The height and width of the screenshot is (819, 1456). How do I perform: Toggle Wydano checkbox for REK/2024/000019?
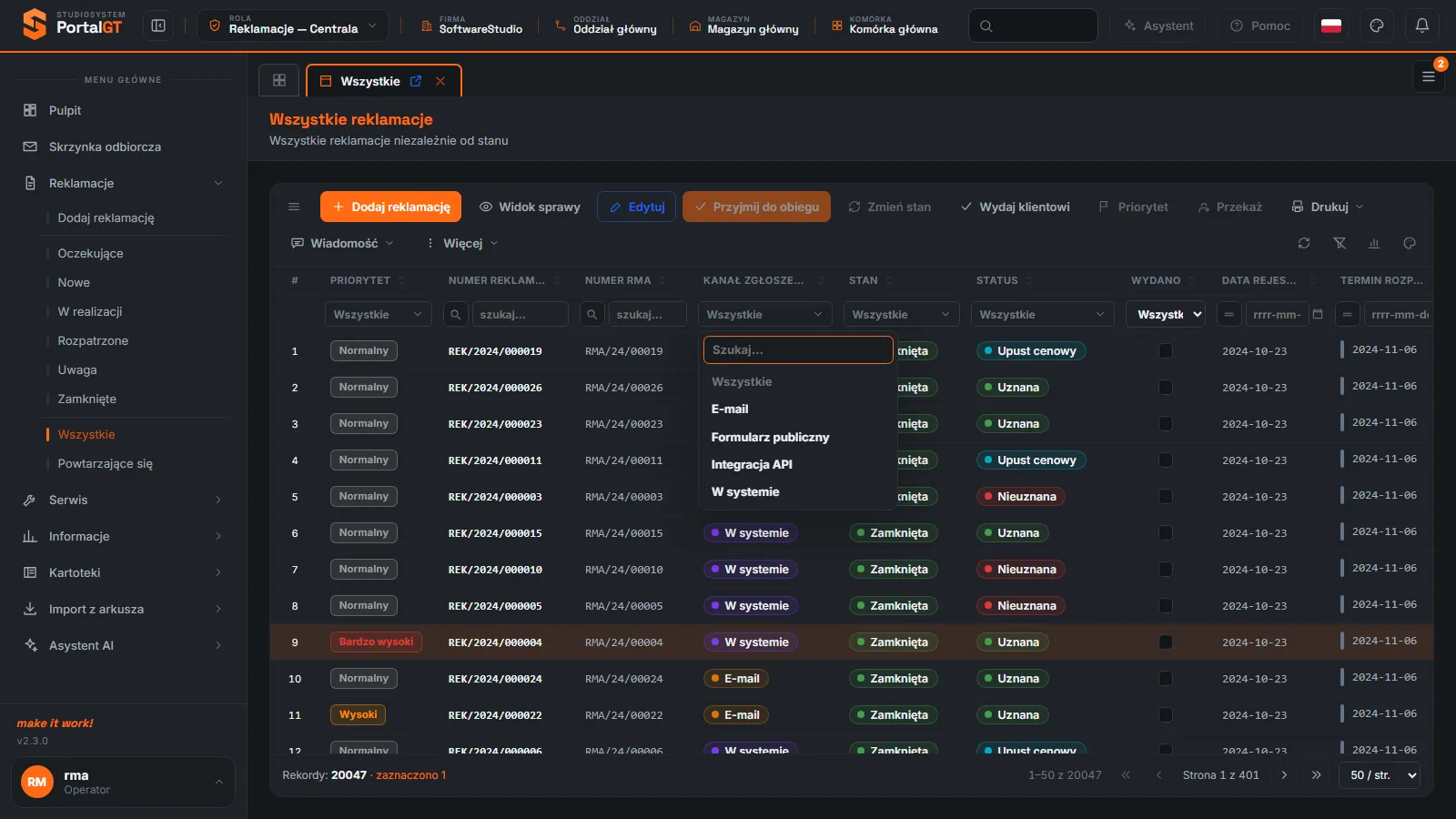tap(1166, 350)
